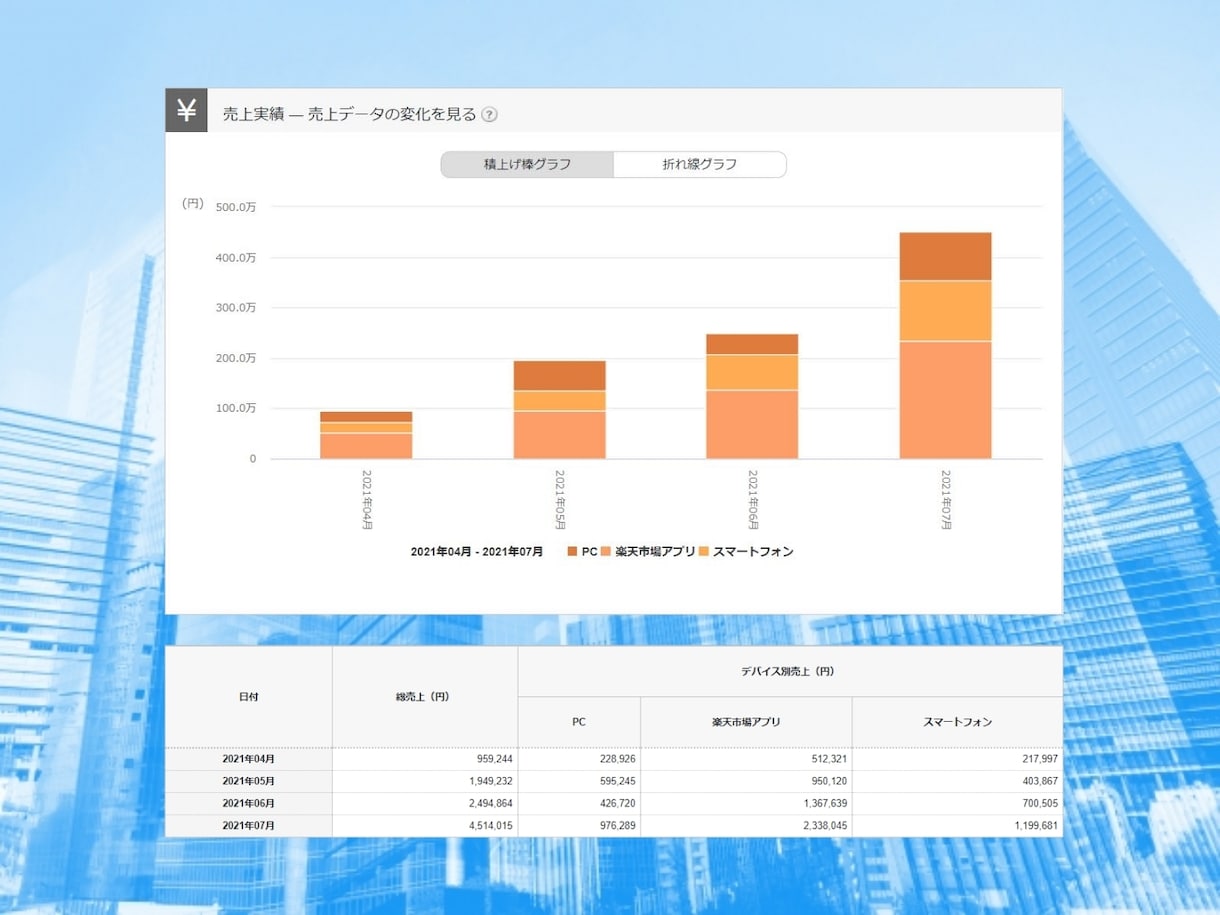Screen dimensions: 1220x915
Task: Select 日付 column header
Action: point(249,696)
